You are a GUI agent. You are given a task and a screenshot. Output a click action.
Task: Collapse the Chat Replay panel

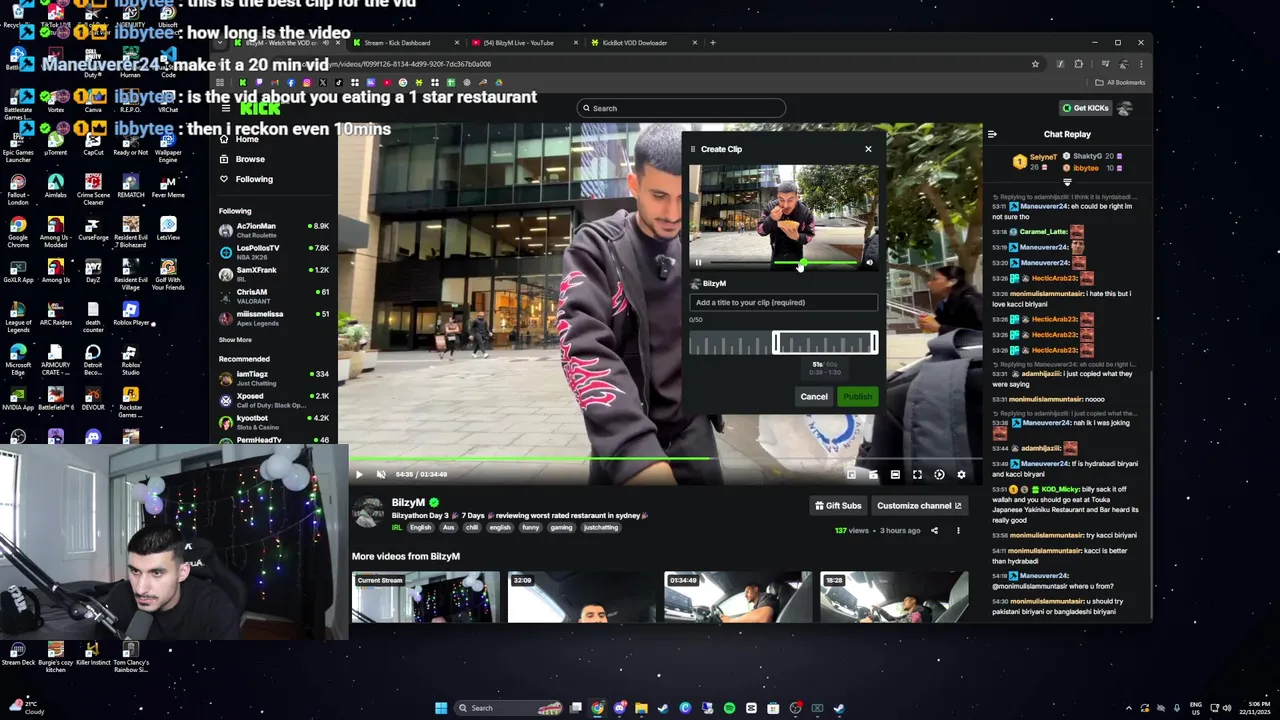click(x=992, y=134)
